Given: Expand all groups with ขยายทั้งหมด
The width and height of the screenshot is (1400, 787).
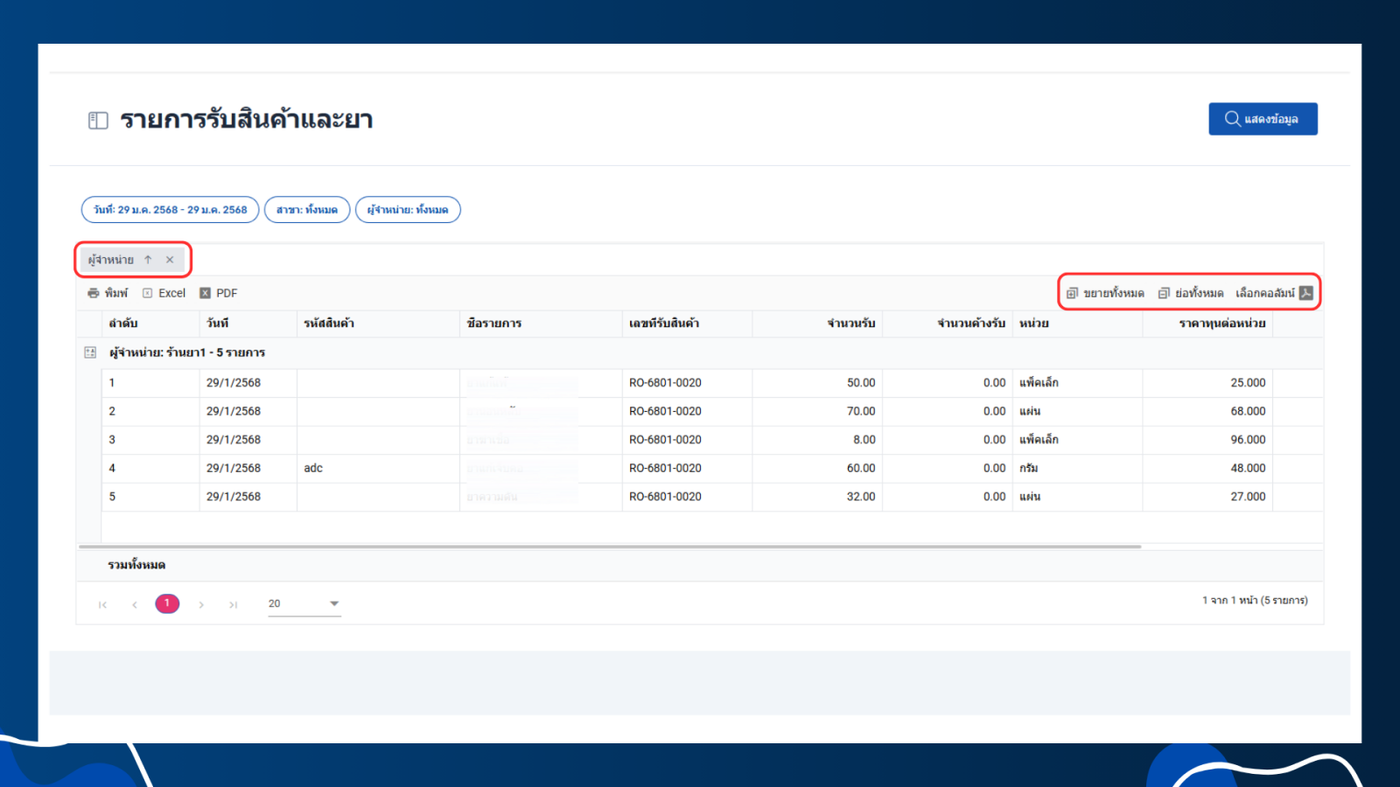Looking at the screenshot, I should [x=1105, y=293].
